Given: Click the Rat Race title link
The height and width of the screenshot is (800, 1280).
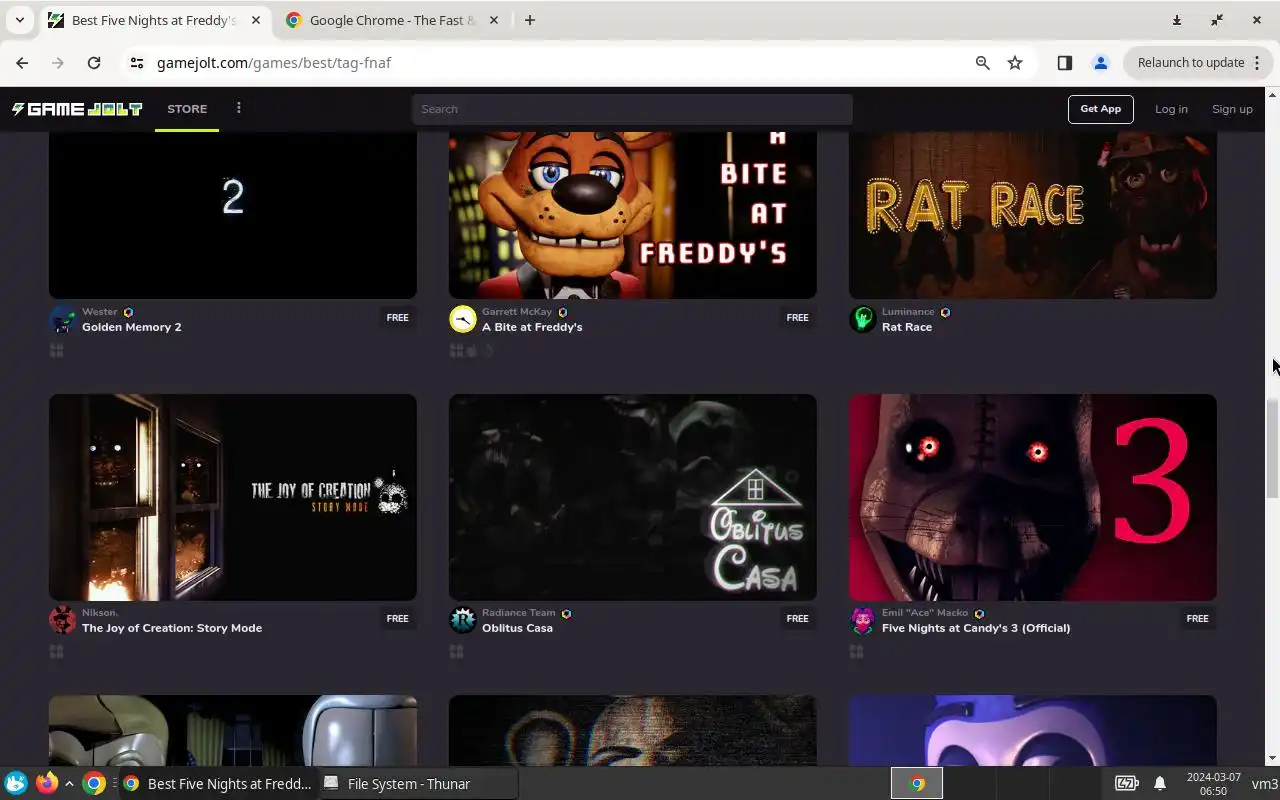Looking at the screenshot, I should tap(907, 327).
